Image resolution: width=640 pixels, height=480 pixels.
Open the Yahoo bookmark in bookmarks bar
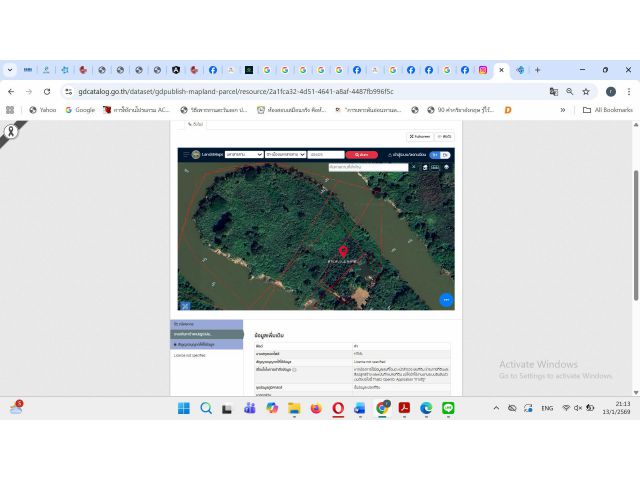coord(42,110)
